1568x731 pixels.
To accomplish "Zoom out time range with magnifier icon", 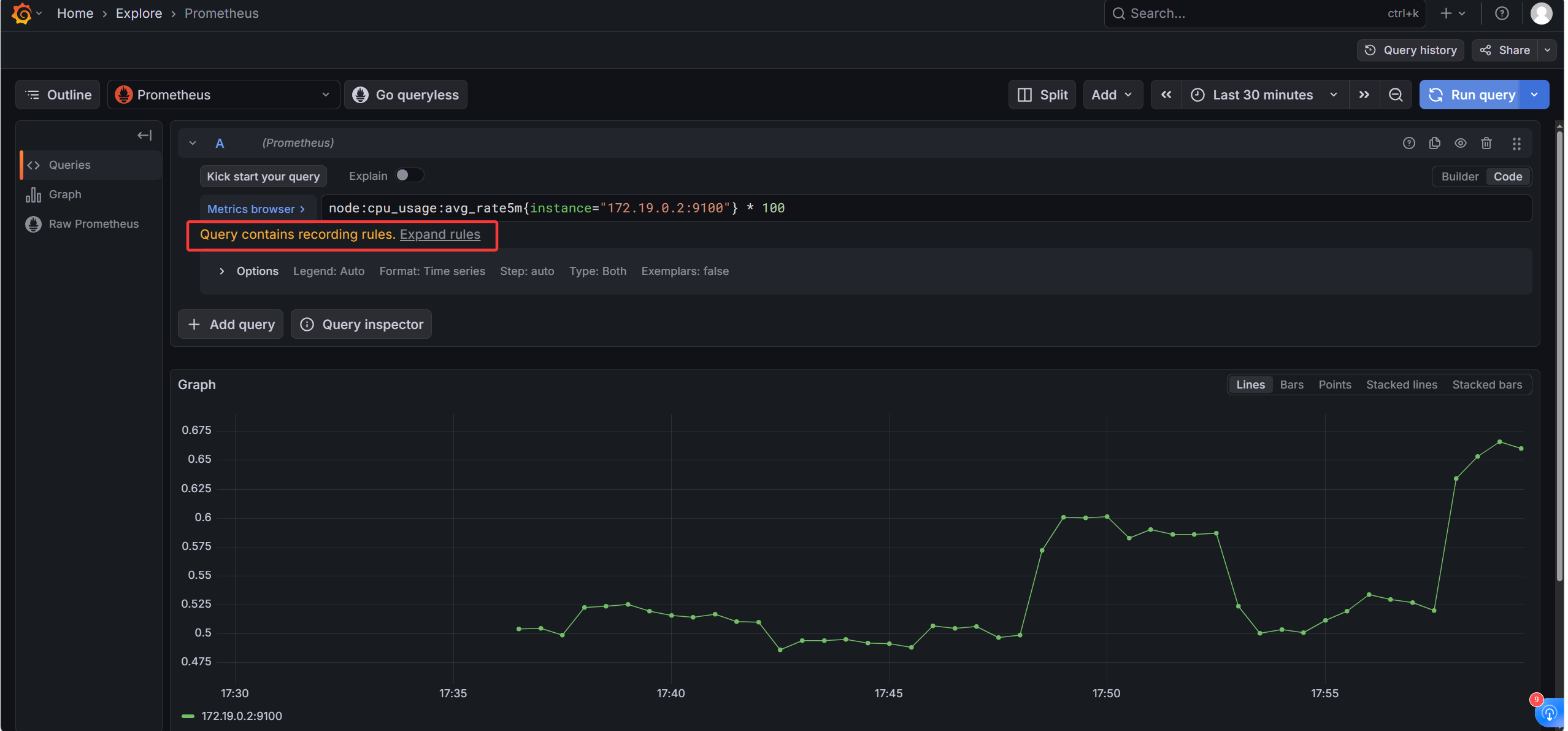I will click(x=1396, y=95).
